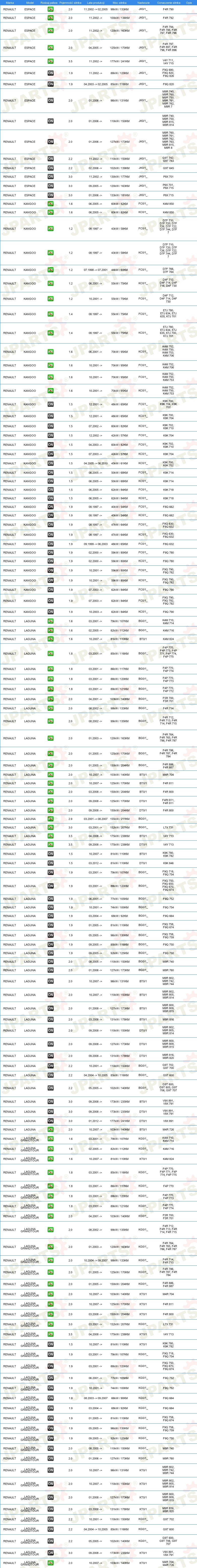Click the Model column header
This screenshot has width=197, height=1568.
(x=30, y=3)
